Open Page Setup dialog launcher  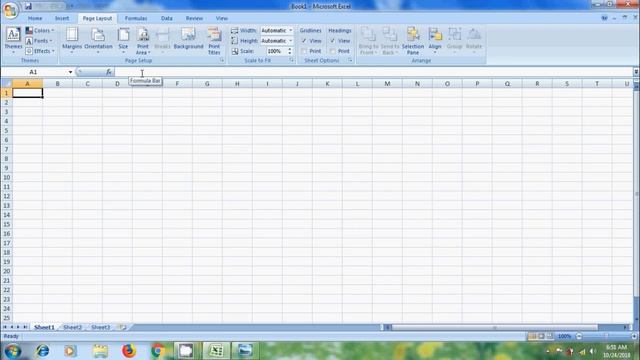click(x=222, y=60)
